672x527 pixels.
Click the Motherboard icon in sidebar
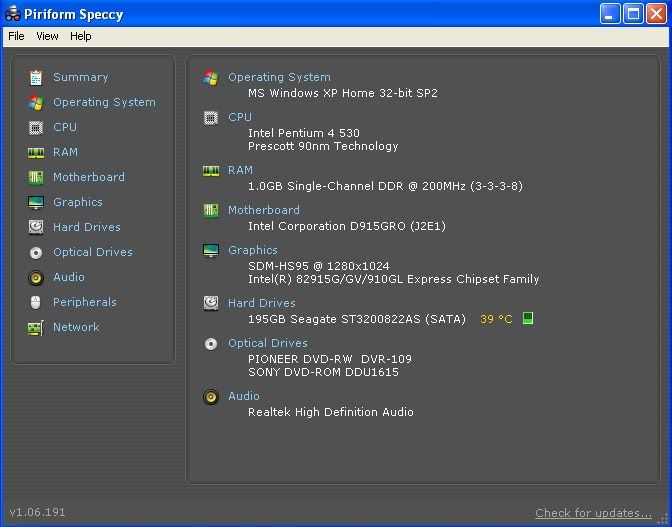click(36, 177)
